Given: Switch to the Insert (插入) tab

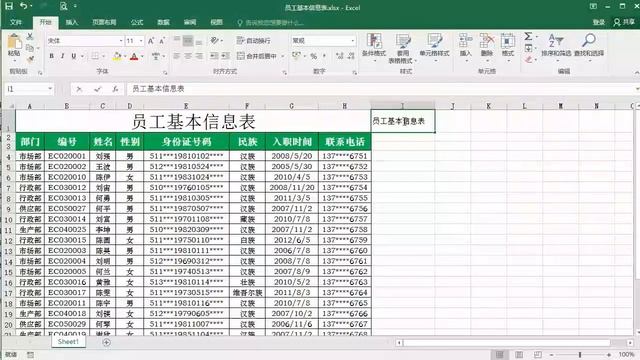Looking at the screenshot, I should pyautogui.click(x=72, y=22).
